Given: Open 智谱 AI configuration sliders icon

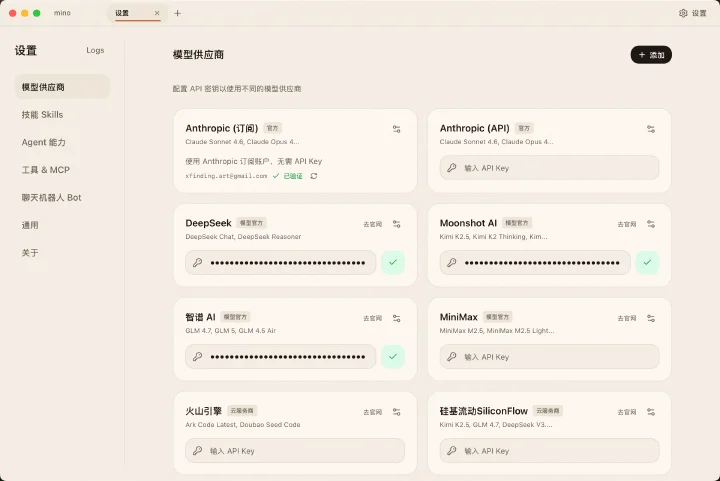Looking at the screenshot, I should tap(397, 318).
